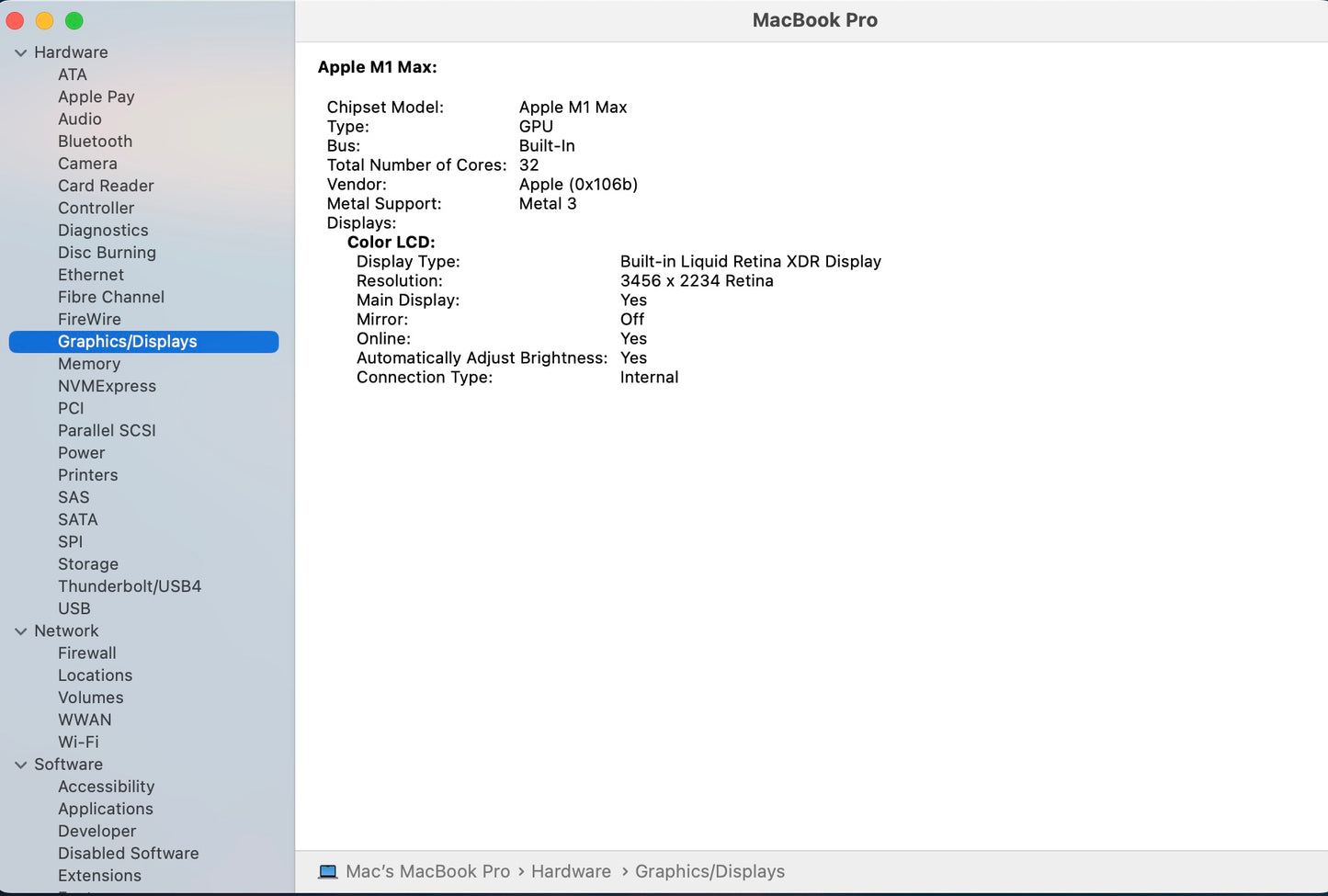The image size is (1328, 896).
Task: Open the WWAN entry
Action: tap(85, 720)
